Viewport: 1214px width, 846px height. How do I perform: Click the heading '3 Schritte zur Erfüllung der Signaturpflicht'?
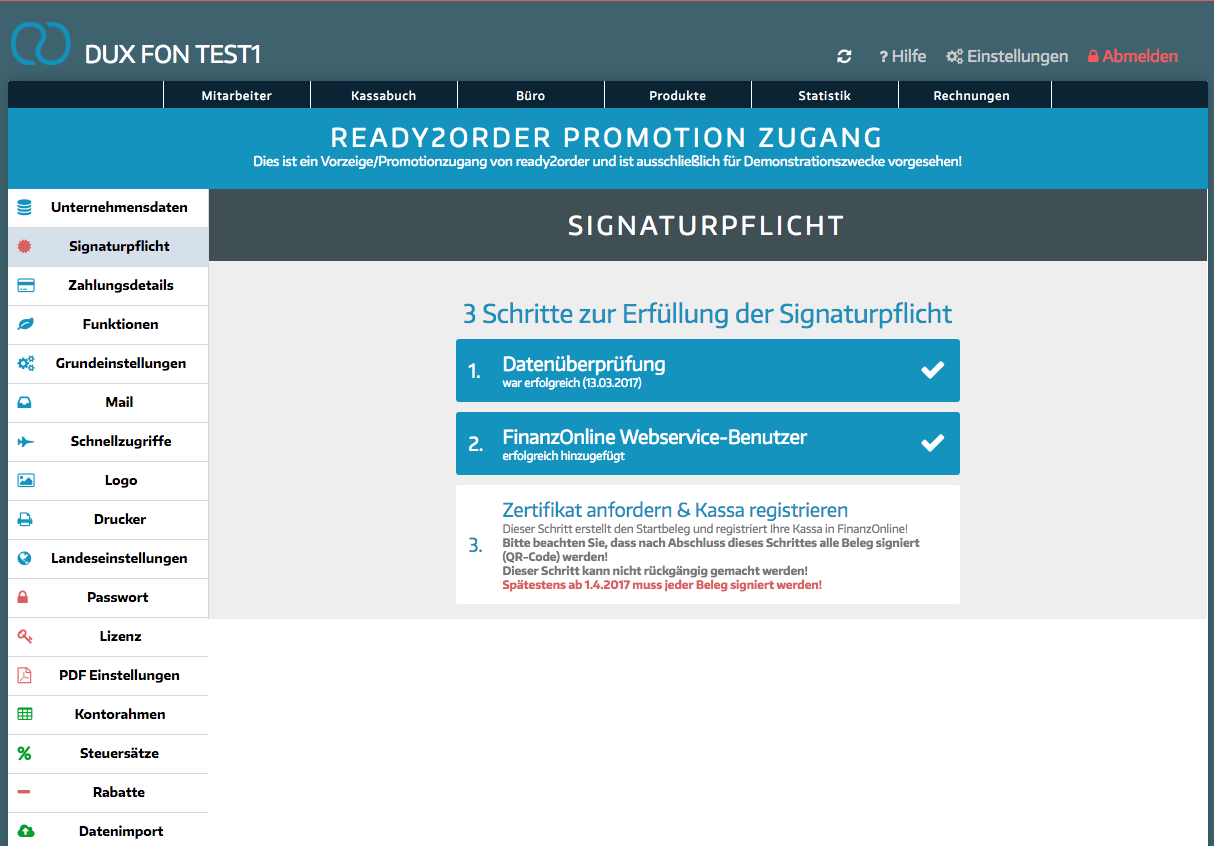click(707, 314)
